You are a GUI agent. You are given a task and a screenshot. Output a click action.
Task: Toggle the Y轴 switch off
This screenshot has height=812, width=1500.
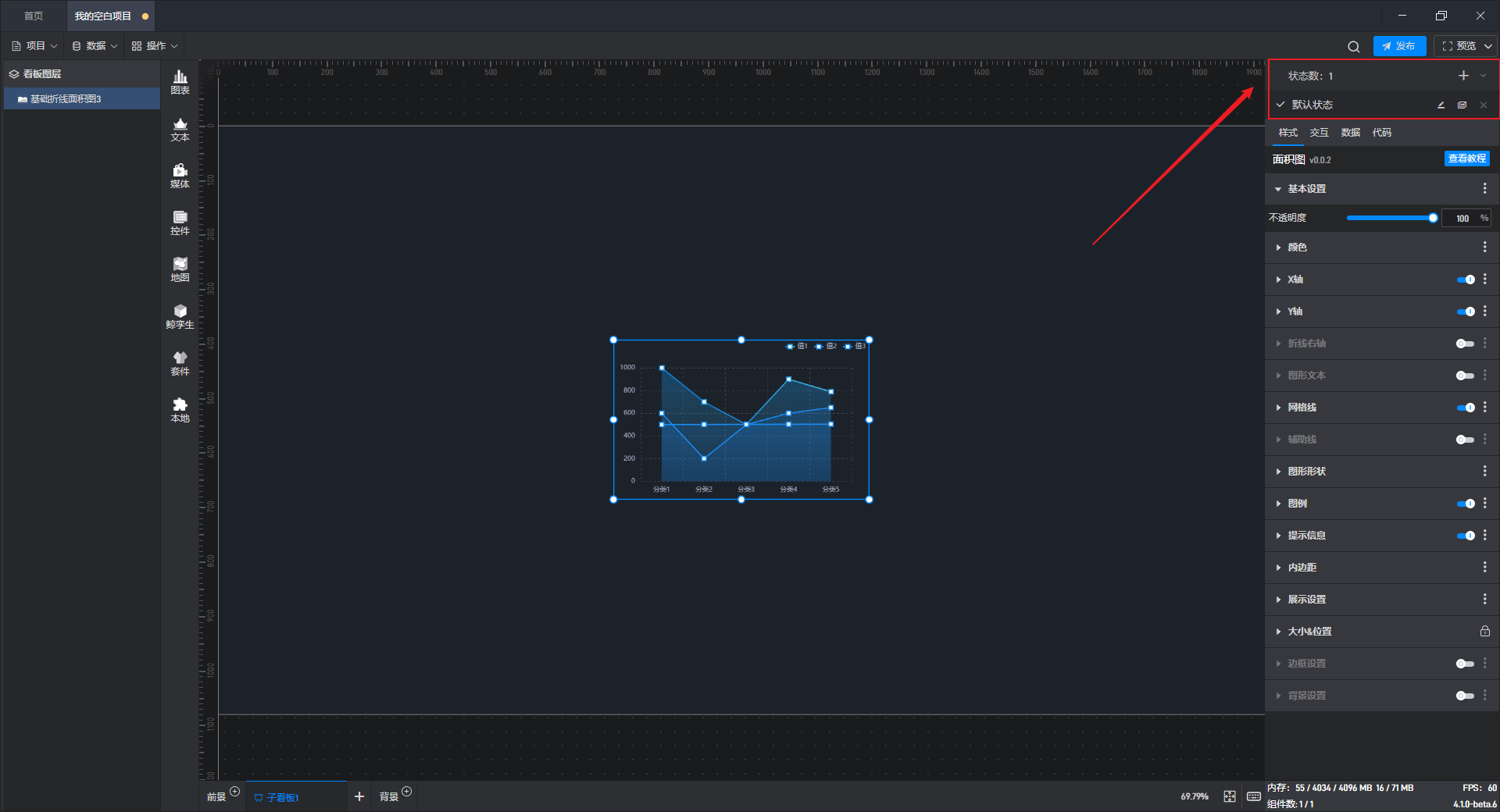click(1466, 312)
